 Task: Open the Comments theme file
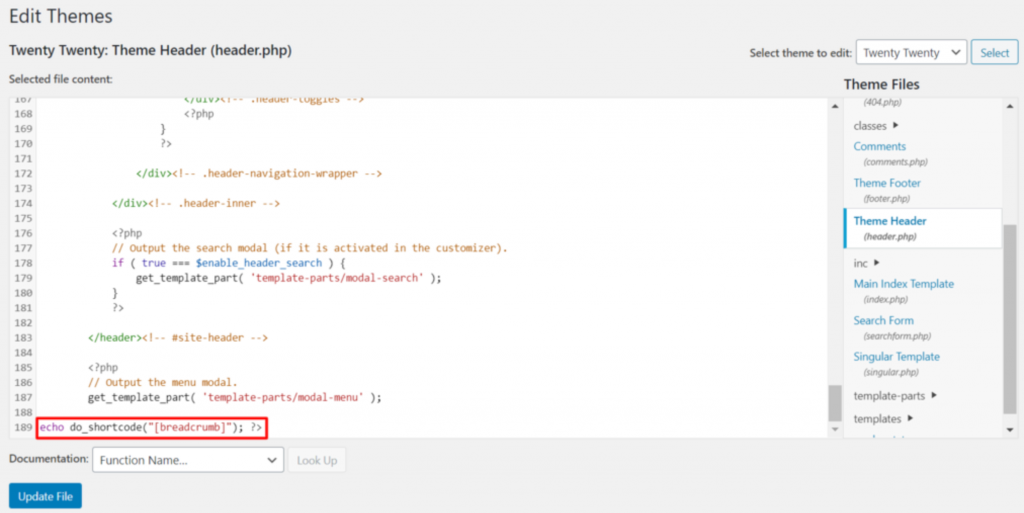879,146
